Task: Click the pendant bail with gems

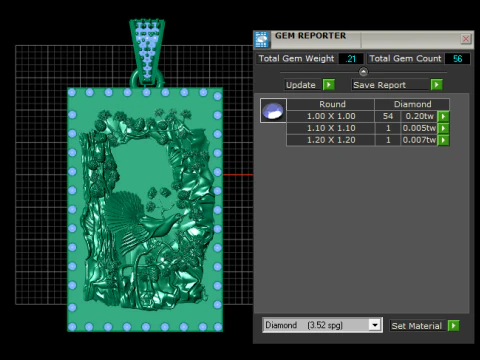Action: click(147, 52)
